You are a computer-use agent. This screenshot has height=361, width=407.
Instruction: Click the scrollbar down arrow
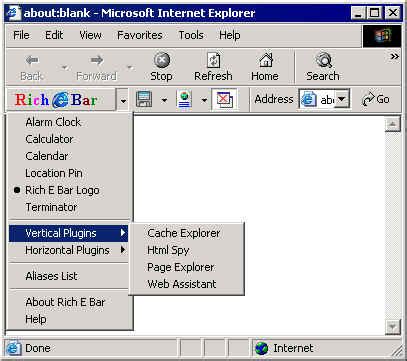click(393, 326)
